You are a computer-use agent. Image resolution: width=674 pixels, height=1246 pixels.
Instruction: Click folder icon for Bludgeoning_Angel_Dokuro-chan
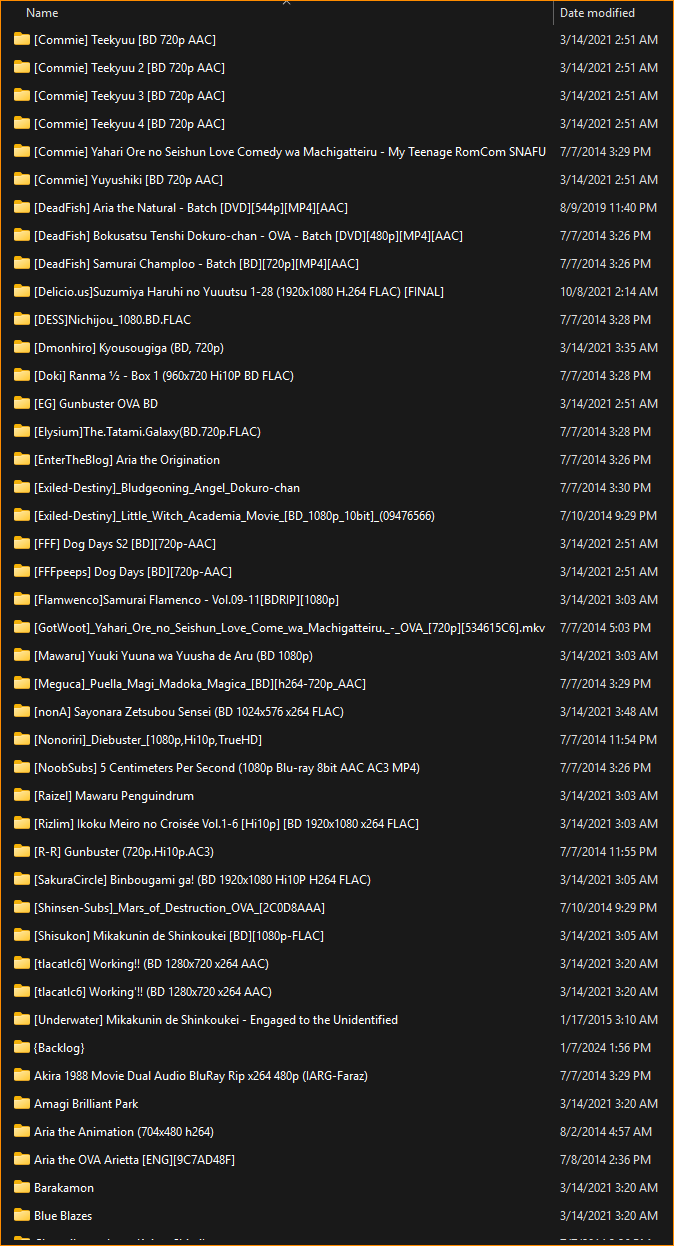(22, 488)
